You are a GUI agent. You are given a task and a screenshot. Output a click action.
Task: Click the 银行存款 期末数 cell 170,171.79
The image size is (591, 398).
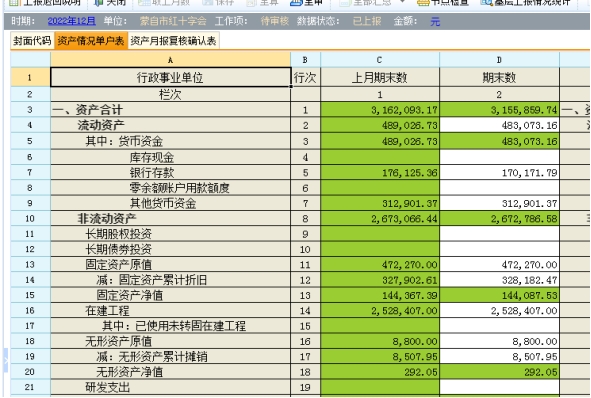499,173
